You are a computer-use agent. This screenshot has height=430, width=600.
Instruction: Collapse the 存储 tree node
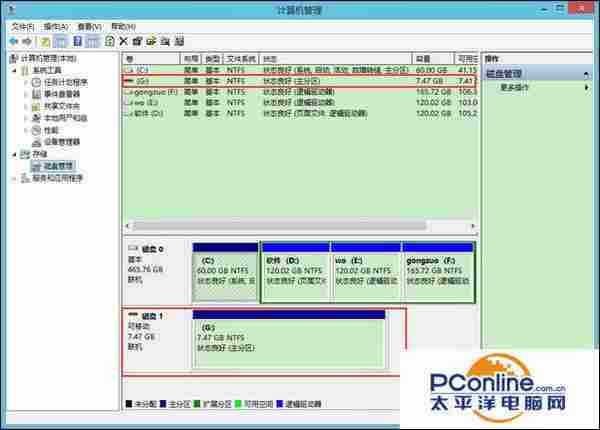(x=14, y=154)
